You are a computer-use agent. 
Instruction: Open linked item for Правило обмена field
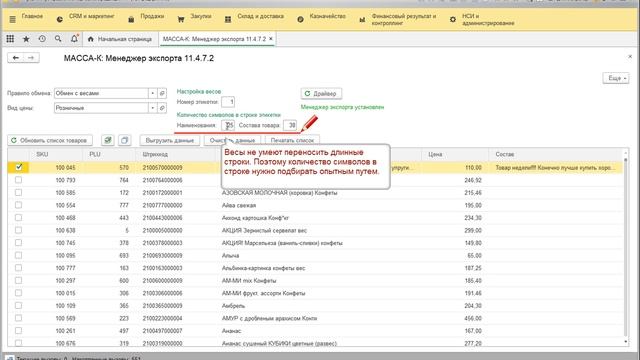tap(162, 93)
